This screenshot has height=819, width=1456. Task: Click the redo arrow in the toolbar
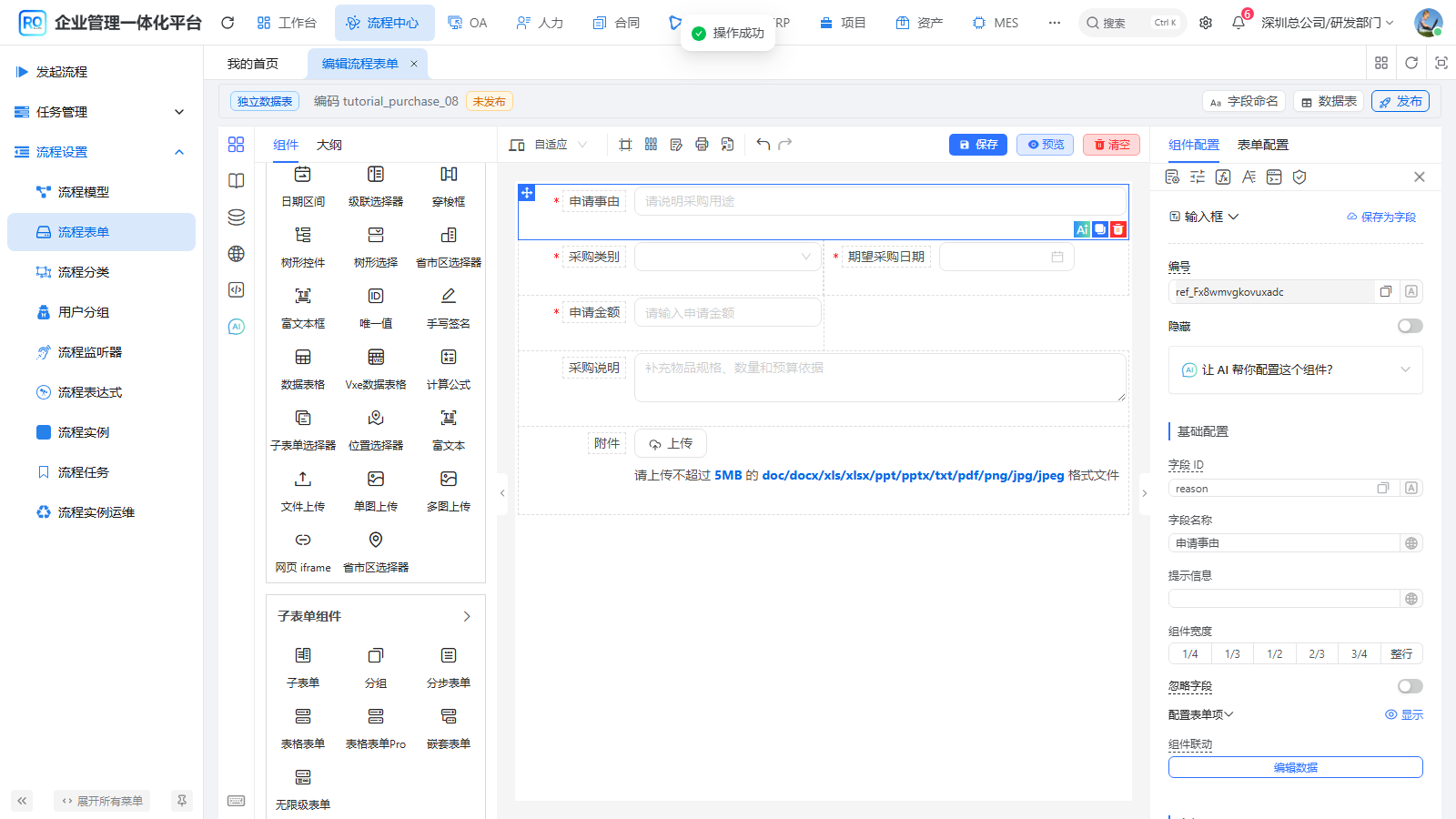(x=785, y=145)
